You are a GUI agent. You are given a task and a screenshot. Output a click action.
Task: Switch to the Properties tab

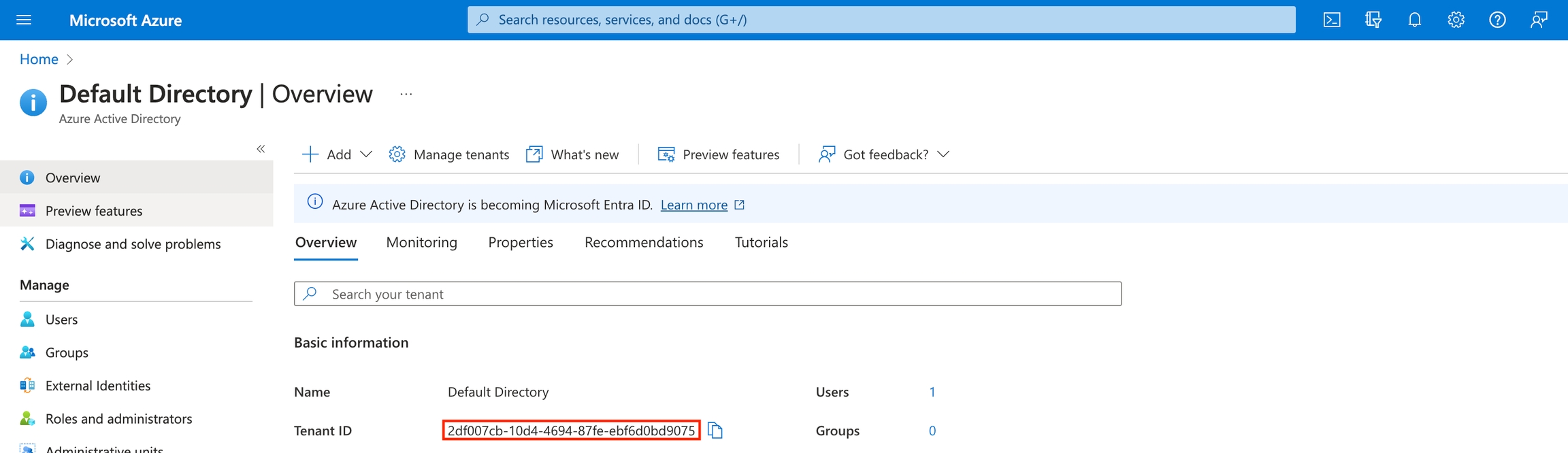coord(521,242)
